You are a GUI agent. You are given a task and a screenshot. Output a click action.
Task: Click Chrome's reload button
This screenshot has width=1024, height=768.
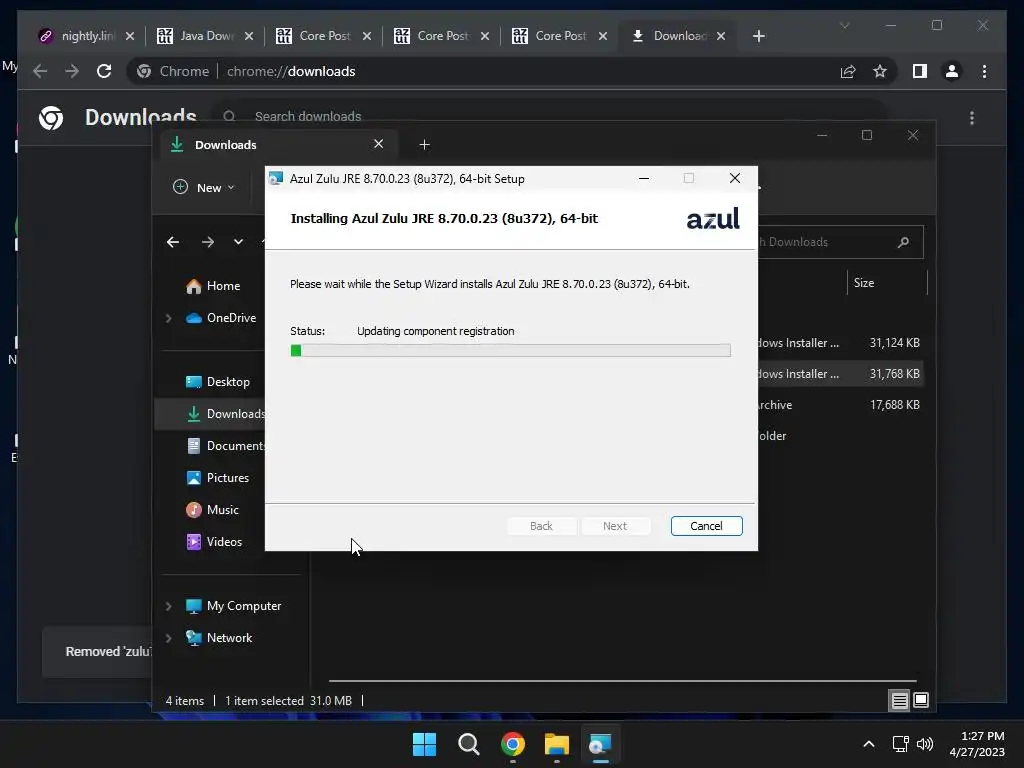104,71
